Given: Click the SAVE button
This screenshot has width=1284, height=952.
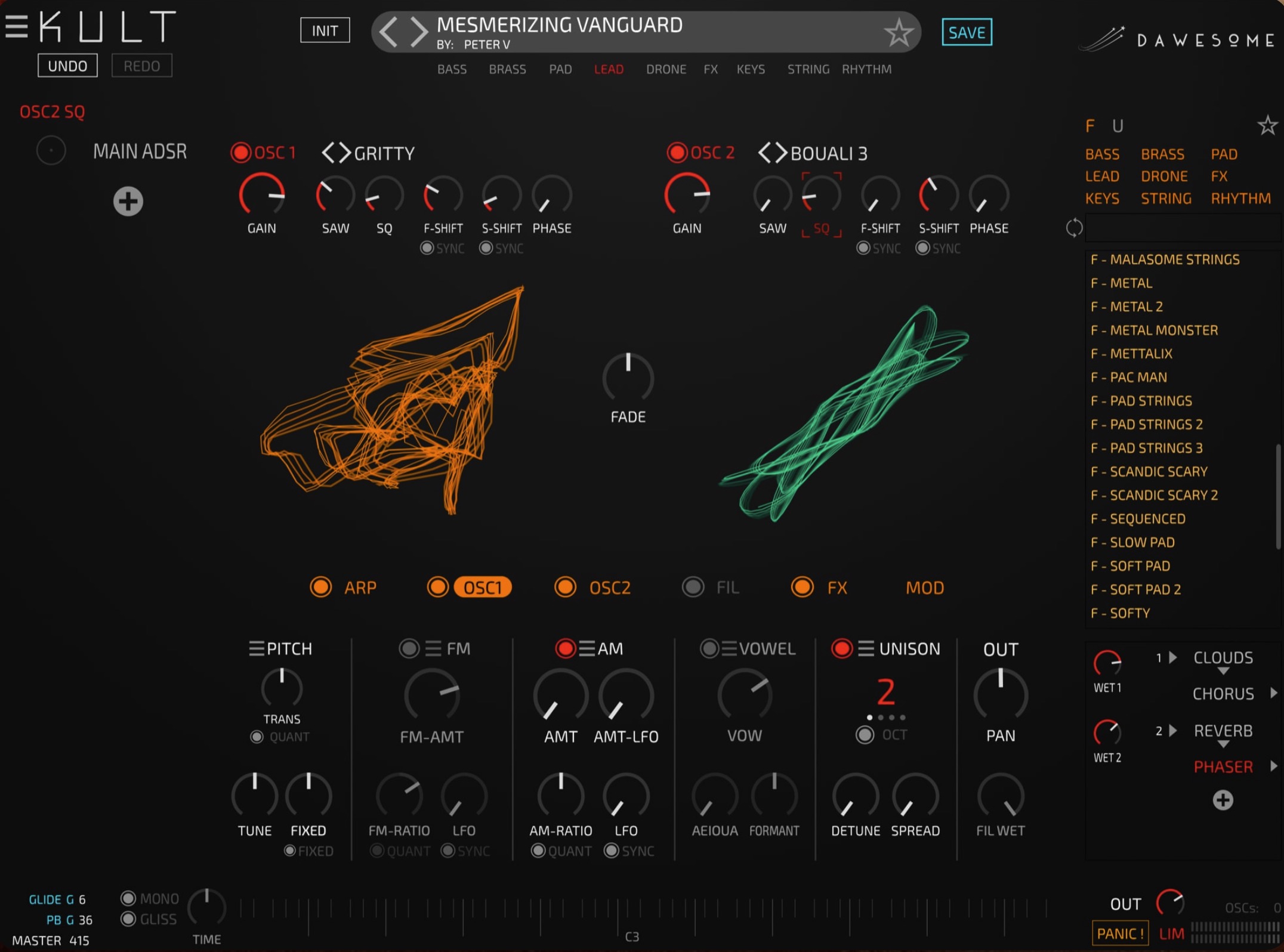Looking at the screenshot, I should coord(967,33).
